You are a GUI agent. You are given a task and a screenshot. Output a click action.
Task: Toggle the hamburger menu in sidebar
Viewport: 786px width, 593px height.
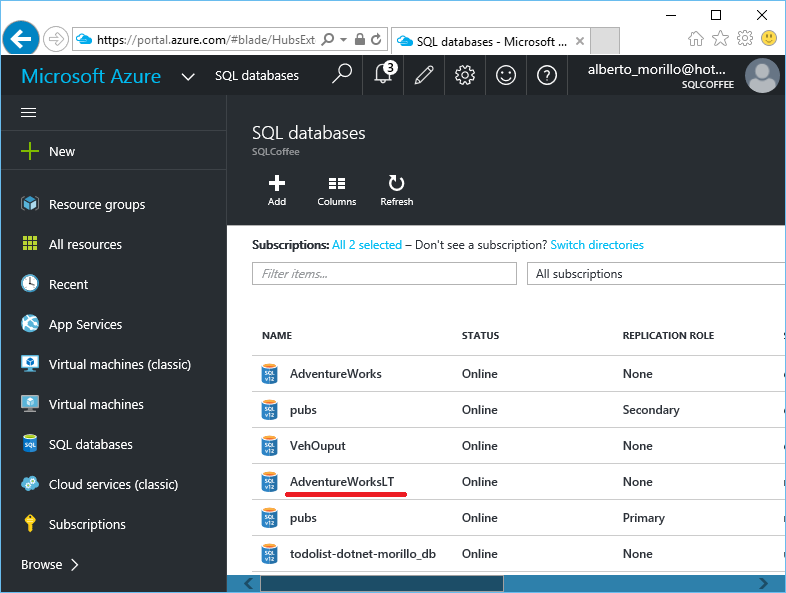coord(29,113)
